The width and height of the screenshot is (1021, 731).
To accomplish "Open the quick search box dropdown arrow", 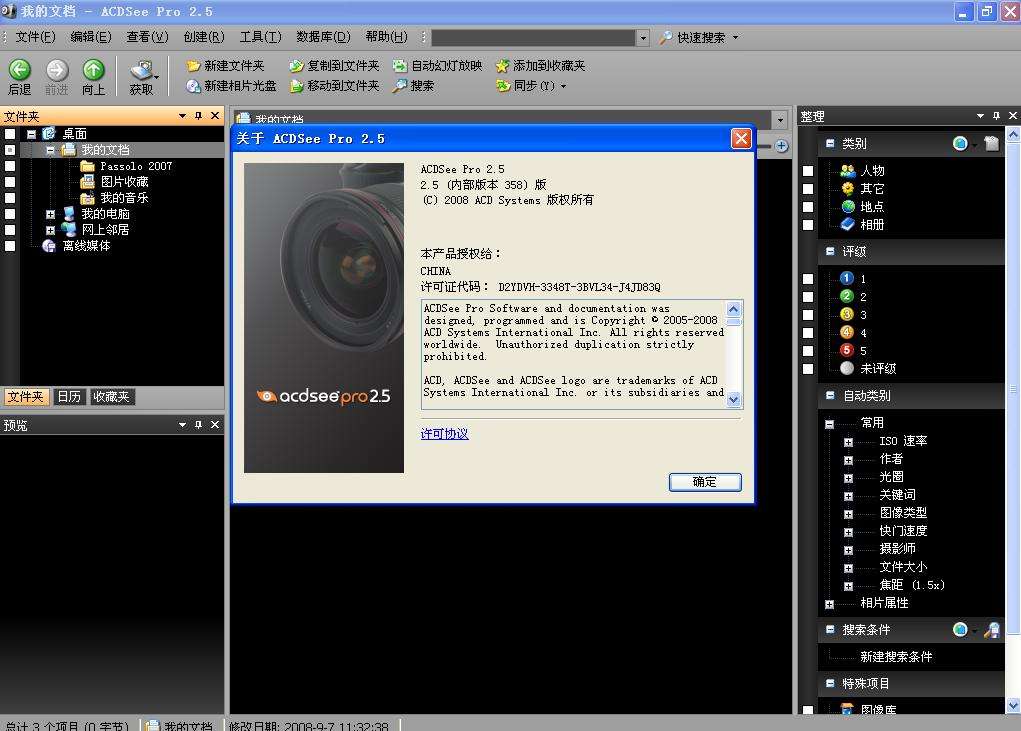I will click(643, 38).
